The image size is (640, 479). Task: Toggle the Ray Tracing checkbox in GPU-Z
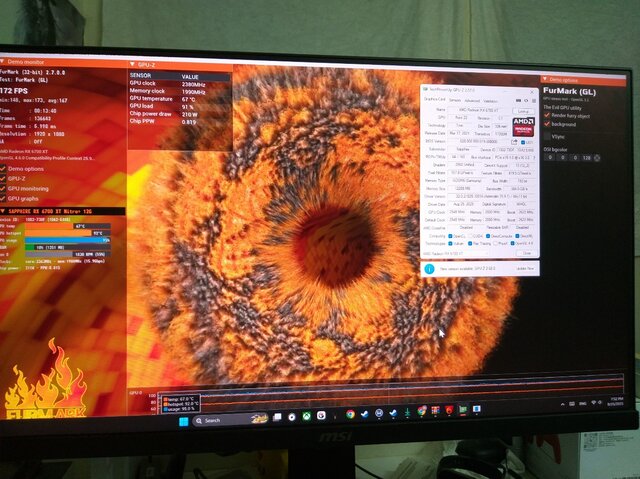point(470,244)
